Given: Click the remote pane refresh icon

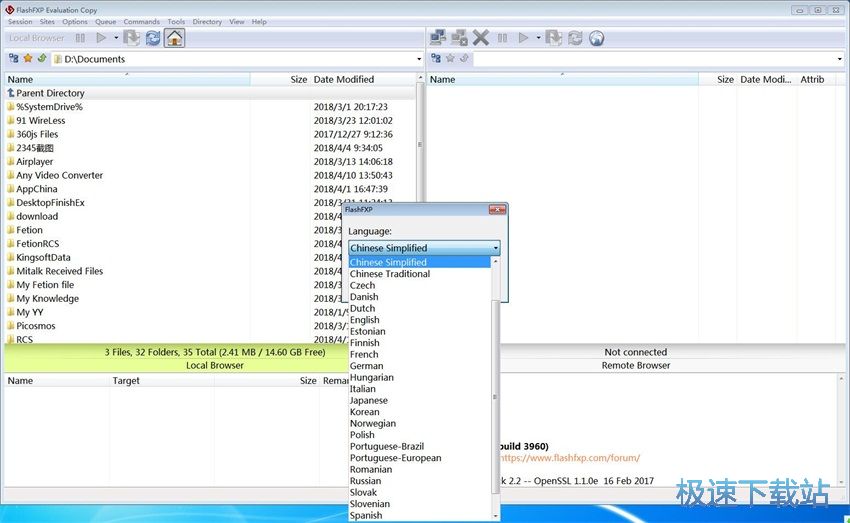Looking at the screenshot, I should pyautogui.click(x=575, y=38).
